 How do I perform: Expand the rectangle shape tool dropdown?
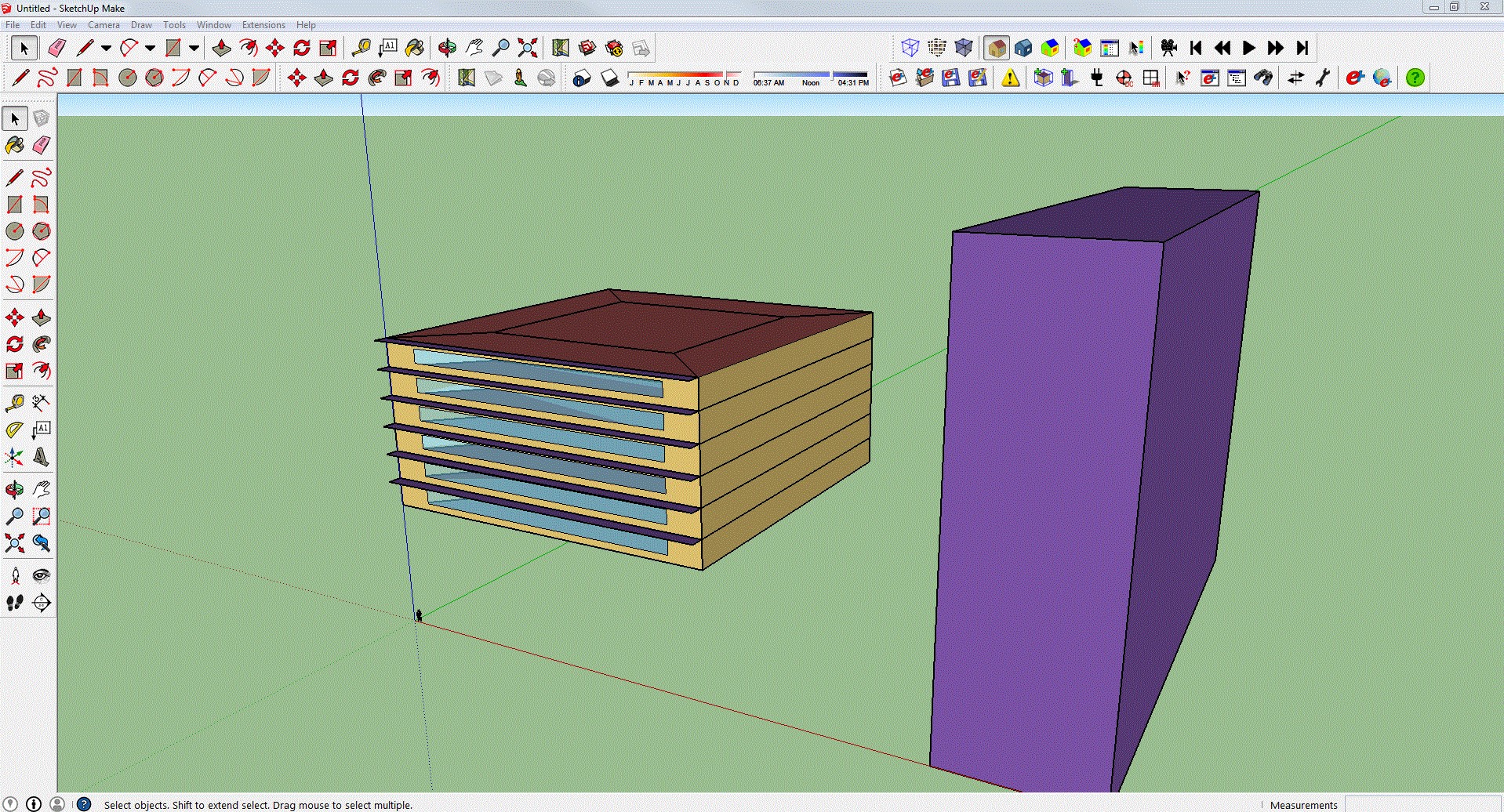pyautogui.click(x=194, y=49)
